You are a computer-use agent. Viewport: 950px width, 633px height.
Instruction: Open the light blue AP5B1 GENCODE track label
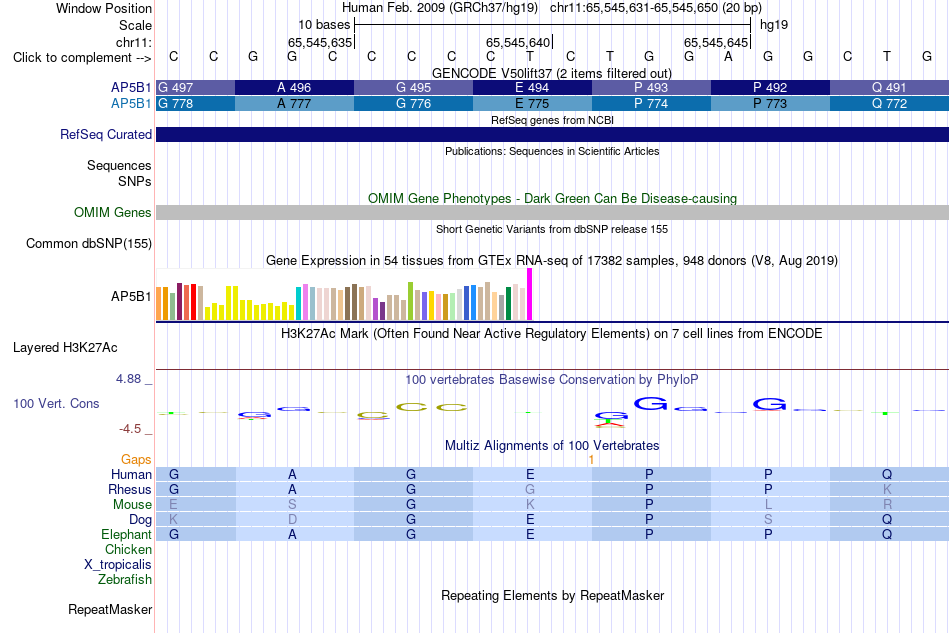(131, 104)
